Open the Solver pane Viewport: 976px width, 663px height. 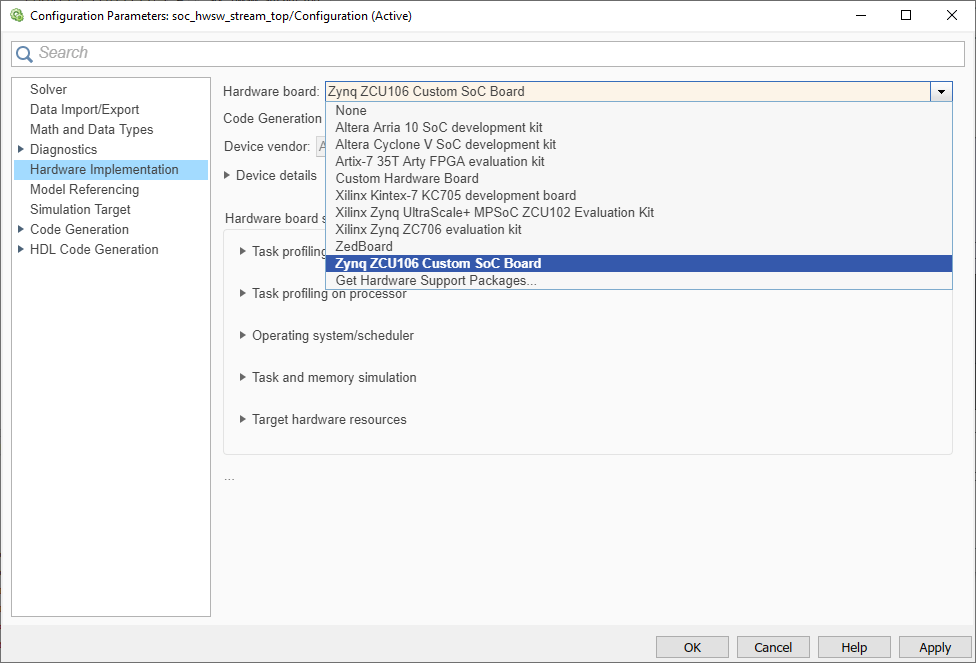point(49,89)
